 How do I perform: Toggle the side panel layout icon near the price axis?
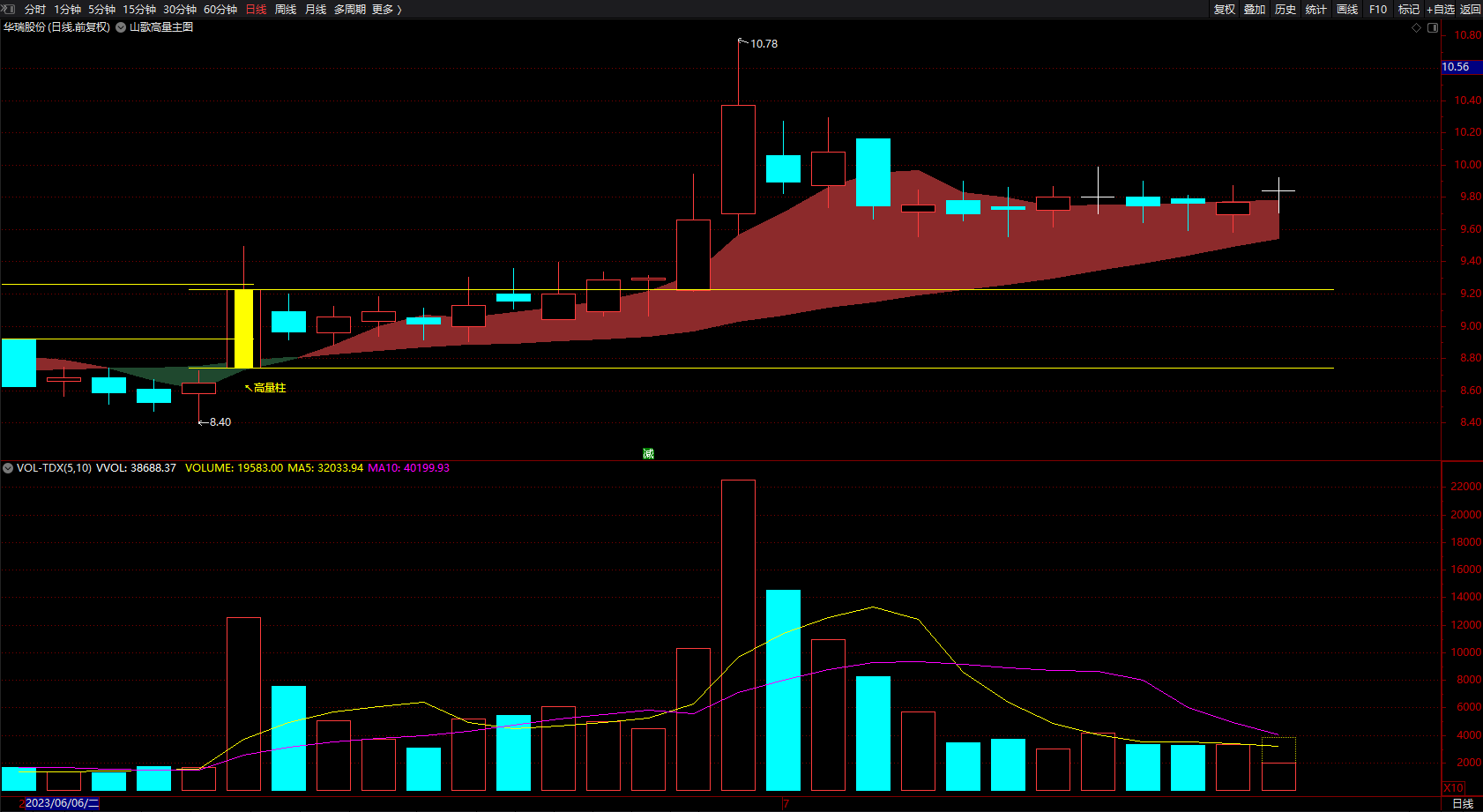(x=1433, y=28)
